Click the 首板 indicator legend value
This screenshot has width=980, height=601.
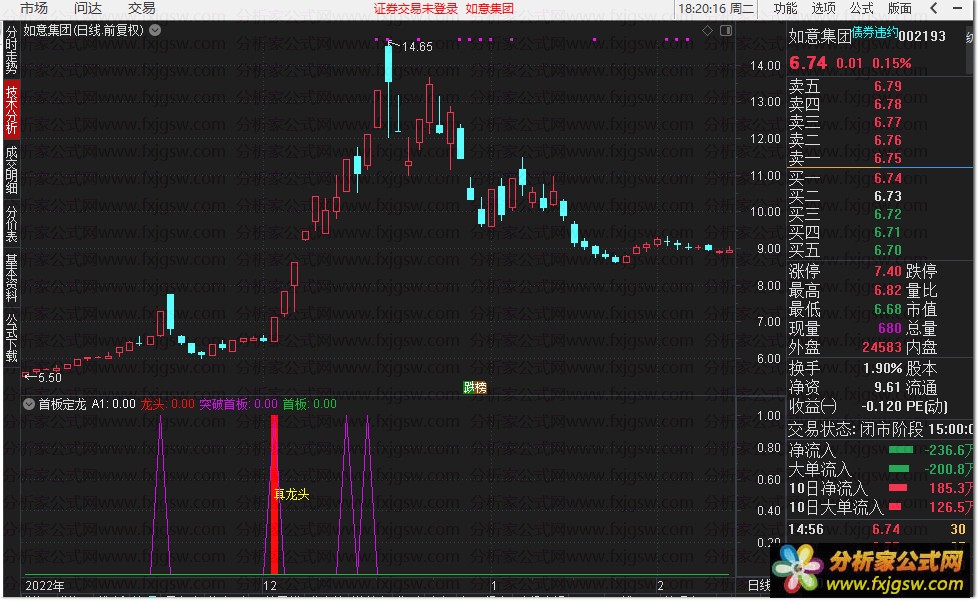pyautogui.click(x=324, y=404)
